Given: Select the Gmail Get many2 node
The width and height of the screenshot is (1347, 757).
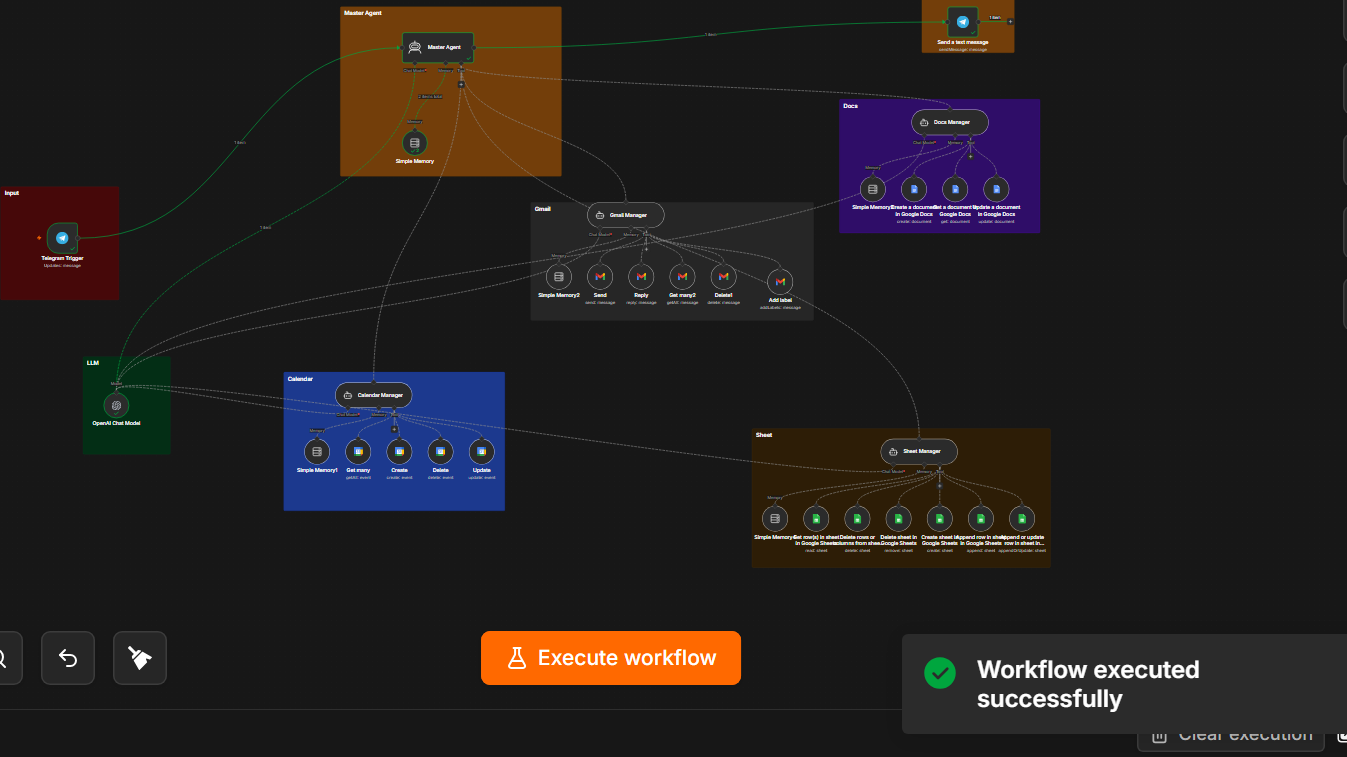Looking at the screenshot, I should tap(682, 276).
